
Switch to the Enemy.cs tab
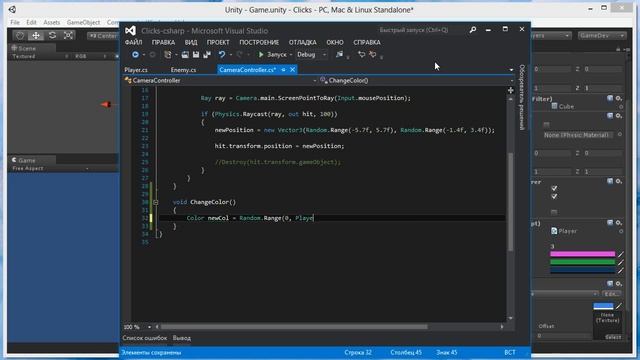point(183,70)
